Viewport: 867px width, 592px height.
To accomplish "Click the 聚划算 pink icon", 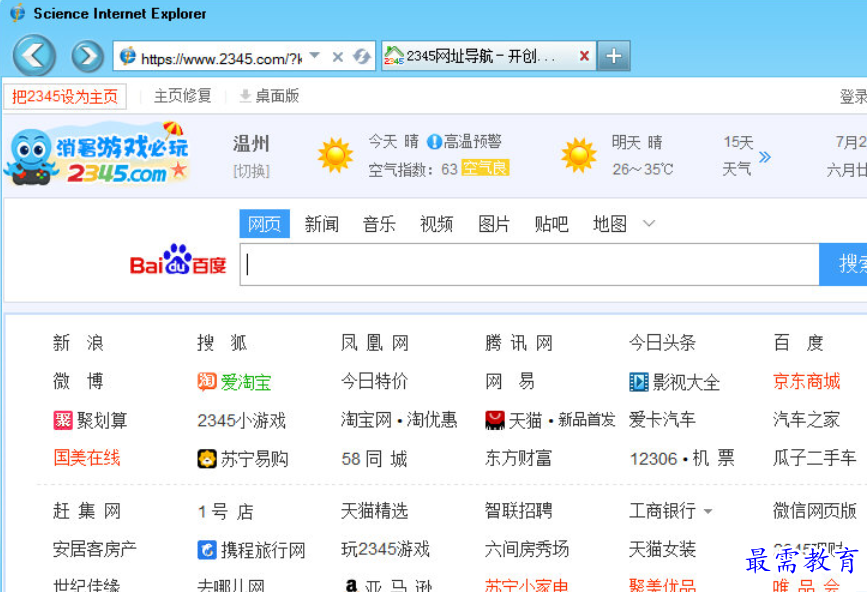I will [63, 420].
